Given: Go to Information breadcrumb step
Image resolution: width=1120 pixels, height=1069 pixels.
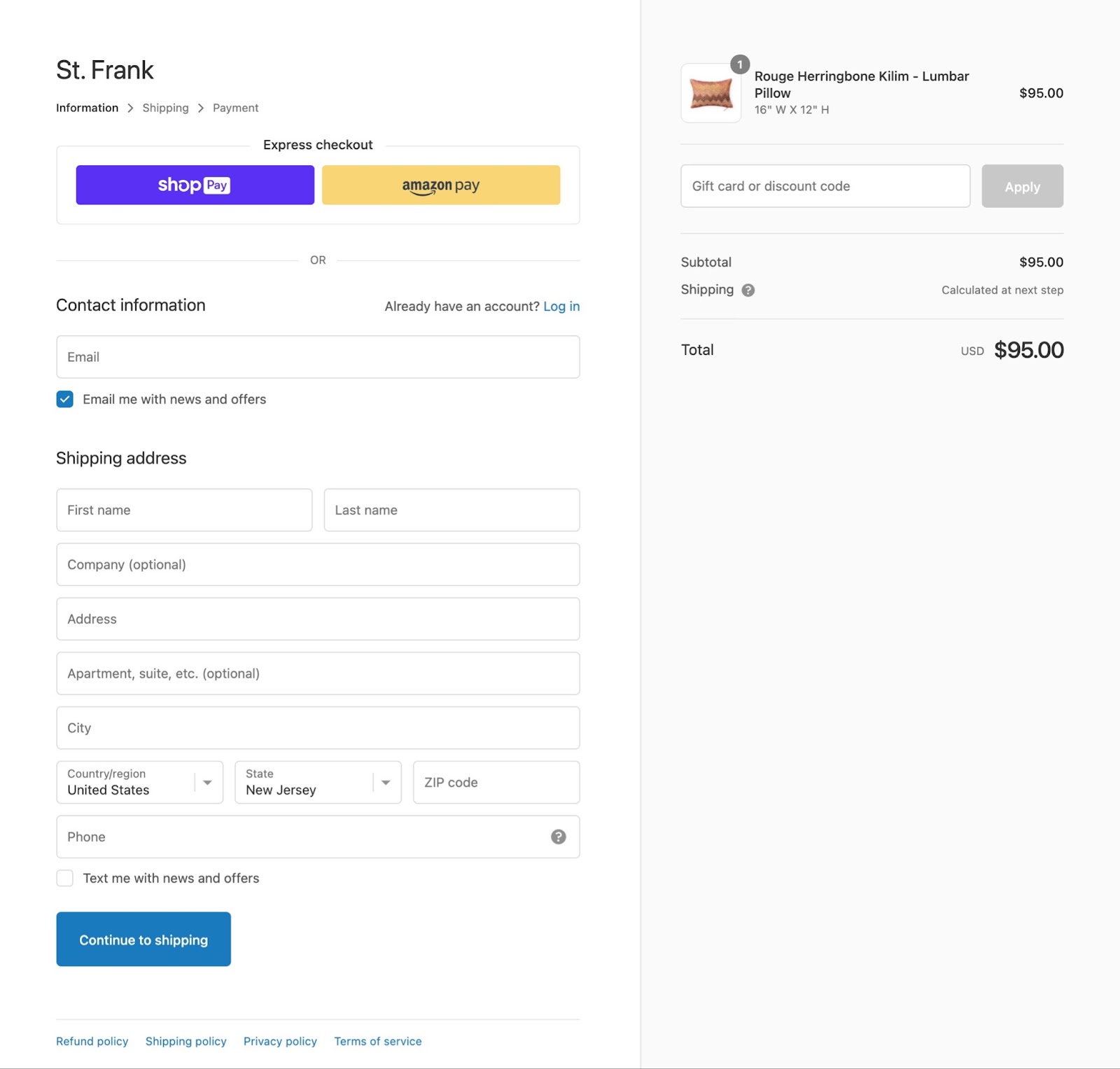Looking at the screenshot, I should coord(87,108).
